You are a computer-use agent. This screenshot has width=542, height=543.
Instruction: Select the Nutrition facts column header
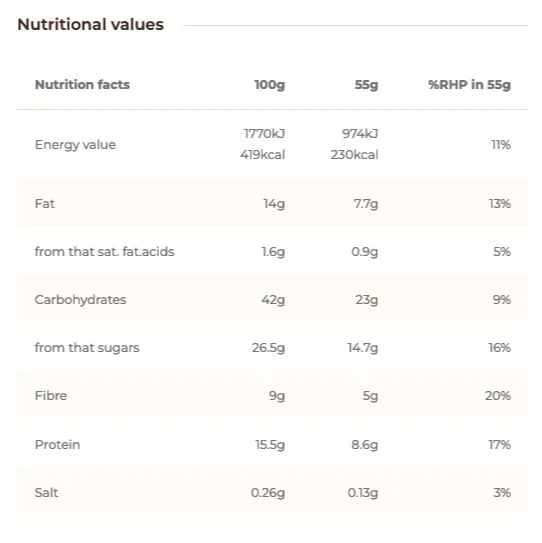point(82,84)
